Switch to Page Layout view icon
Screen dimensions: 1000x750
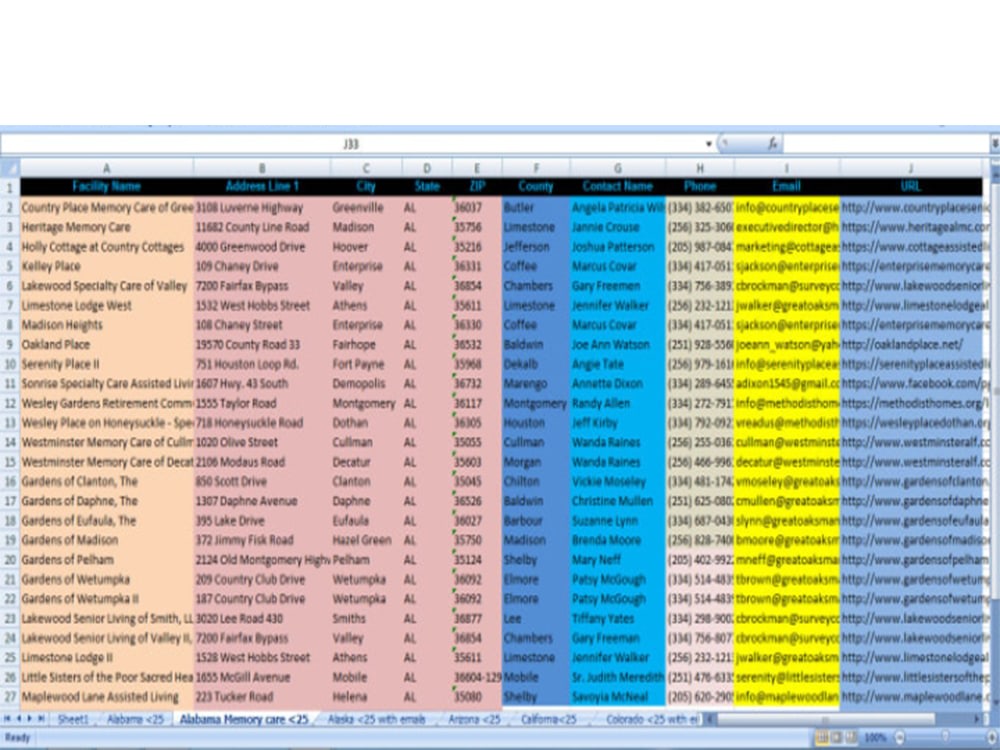tap(837, 738)
